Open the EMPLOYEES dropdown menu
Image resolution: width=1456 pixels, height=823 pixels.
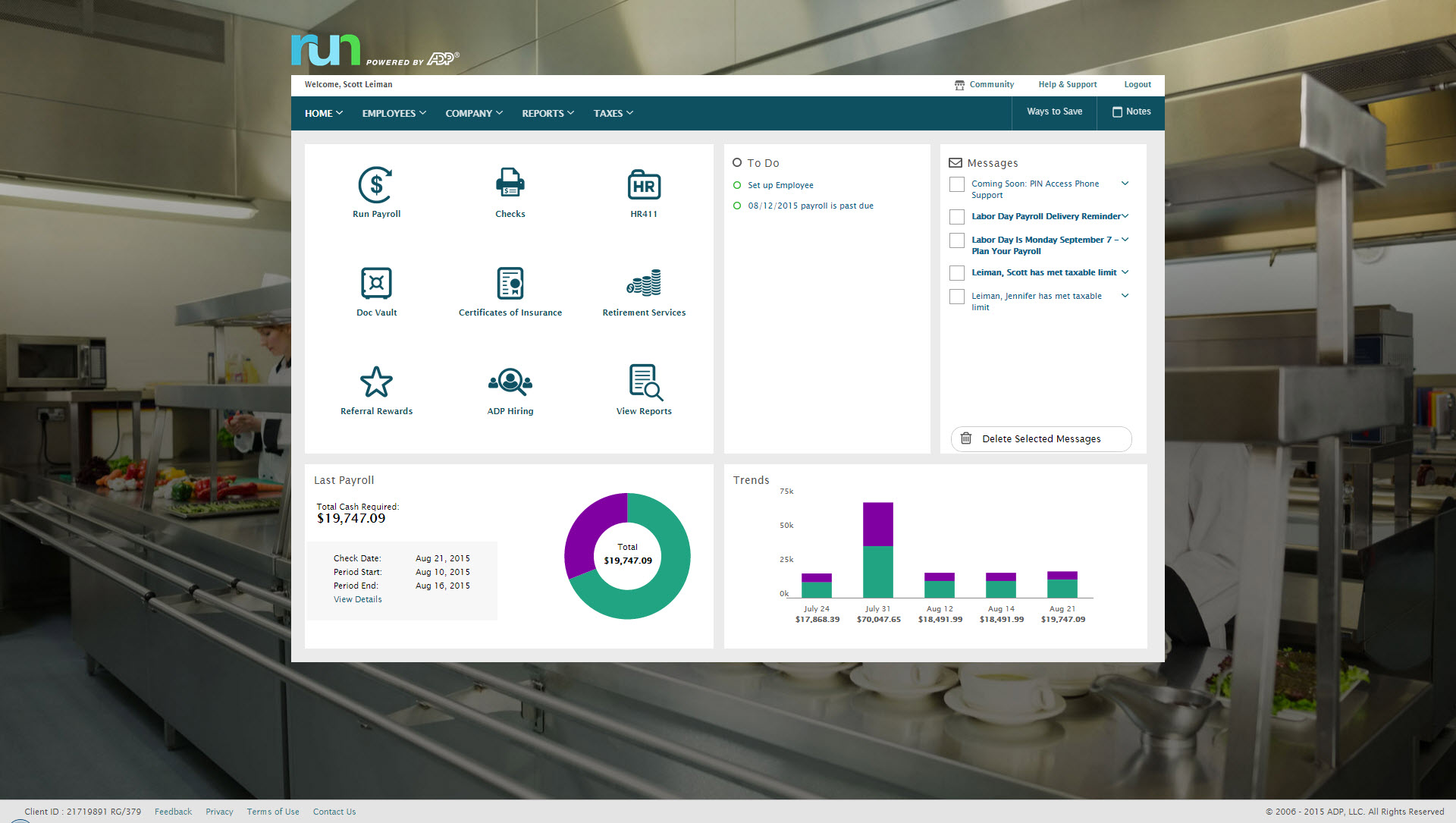[394, 113]
